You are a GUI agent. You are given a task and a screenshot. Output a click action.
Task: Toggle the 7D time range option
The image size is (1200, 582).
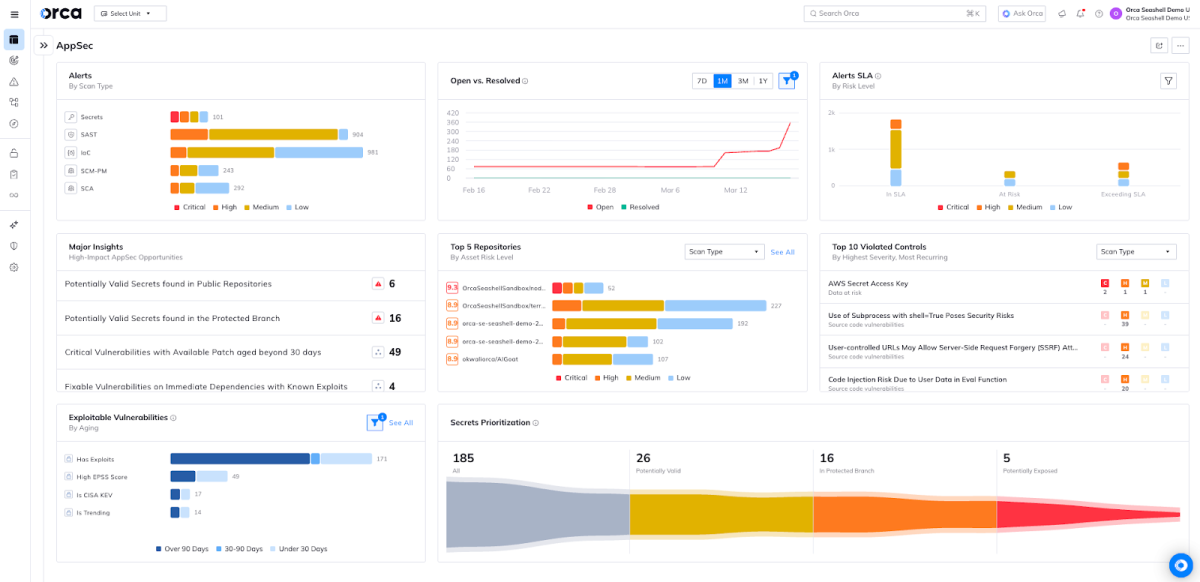point(702,81)
